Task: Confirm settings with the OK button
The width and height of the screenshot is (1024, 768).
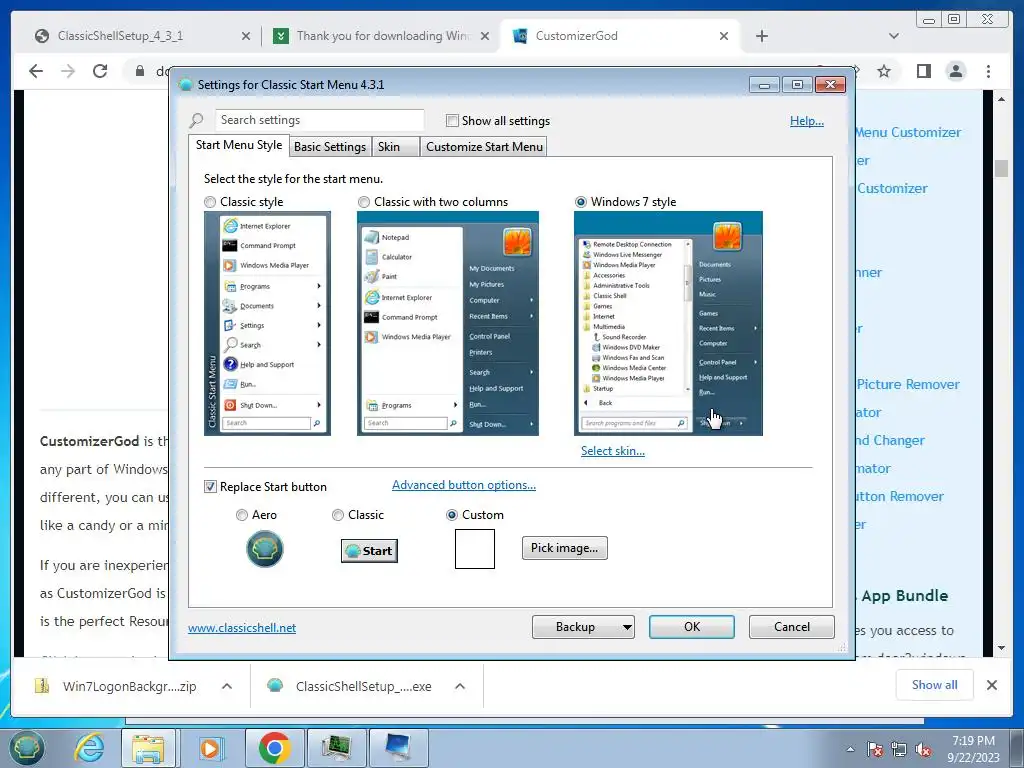Action: click(692, 627)
